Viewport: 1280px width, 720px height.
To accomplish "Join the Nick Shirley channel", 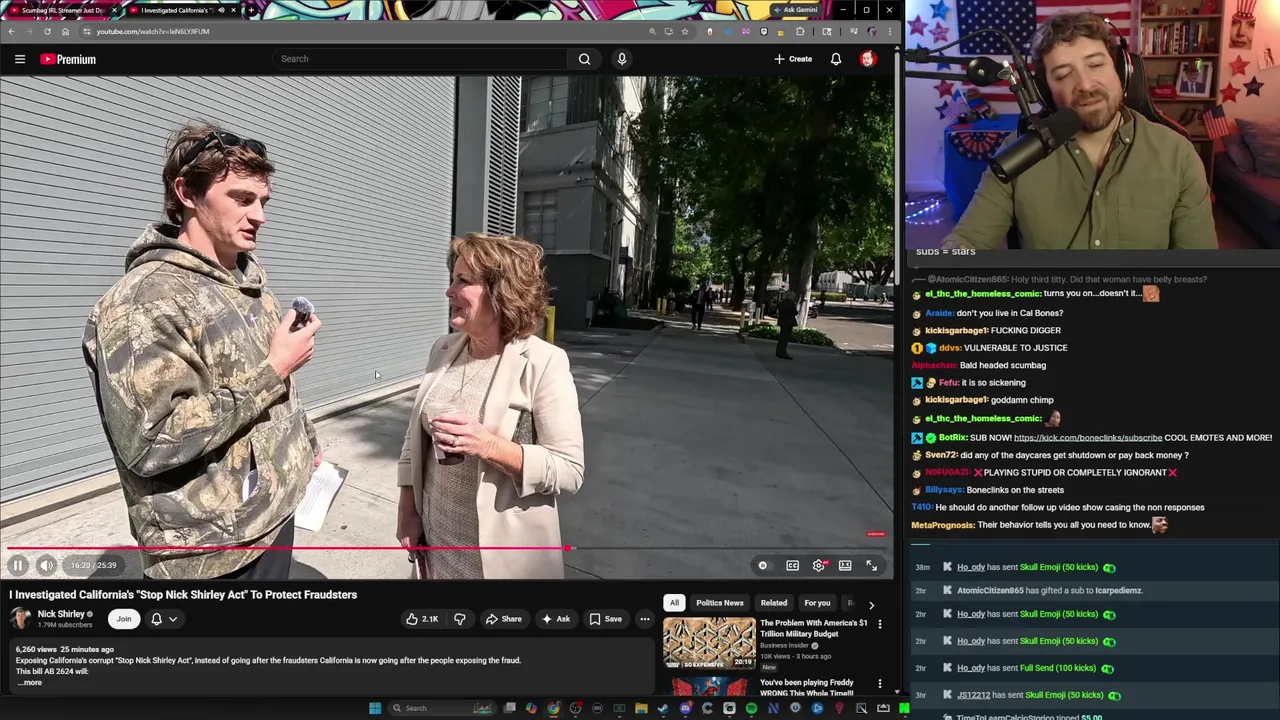I will coord(124,619).
